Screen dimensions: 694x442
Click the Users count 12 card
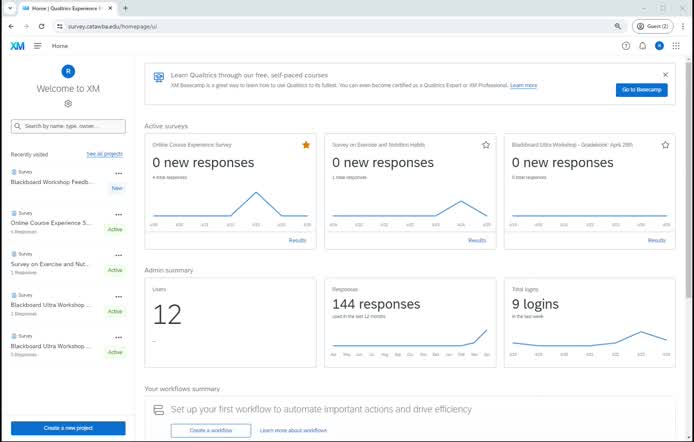(230, 323)
